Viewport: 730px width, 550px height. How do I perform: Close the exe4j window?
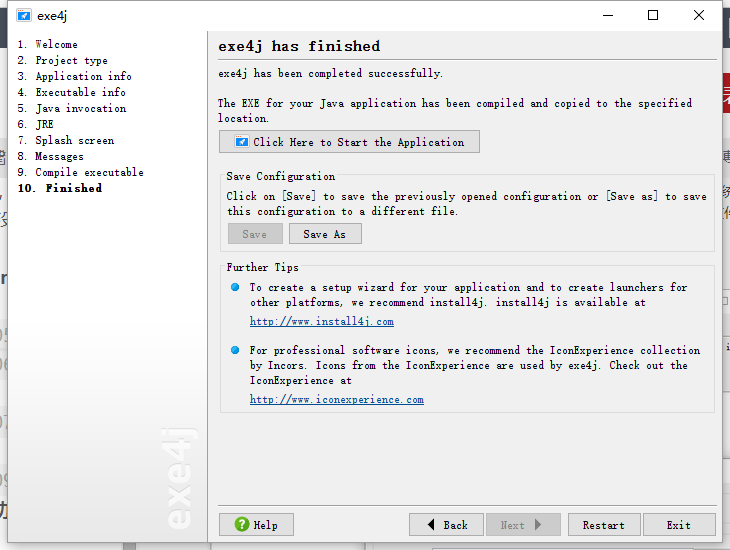click(x=698, y=15)
